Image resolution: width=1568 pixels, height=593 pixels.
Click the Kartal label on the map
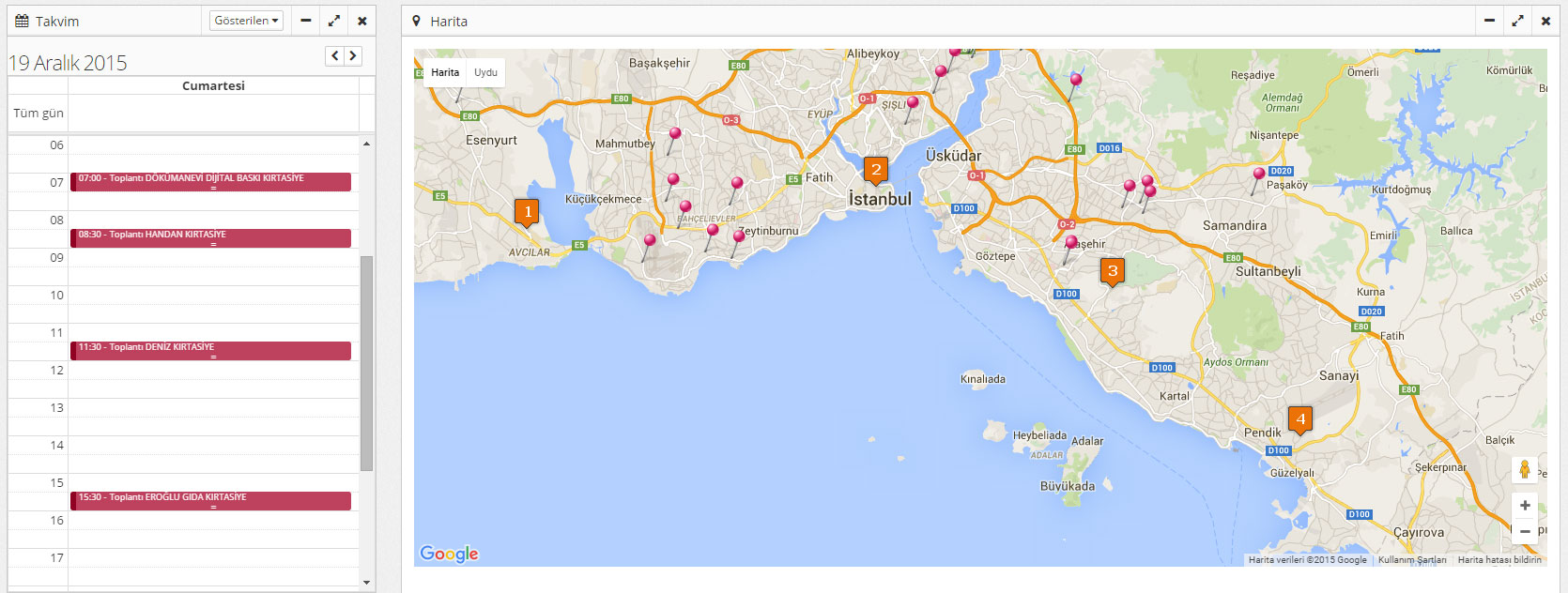(x=1175, y=396)
